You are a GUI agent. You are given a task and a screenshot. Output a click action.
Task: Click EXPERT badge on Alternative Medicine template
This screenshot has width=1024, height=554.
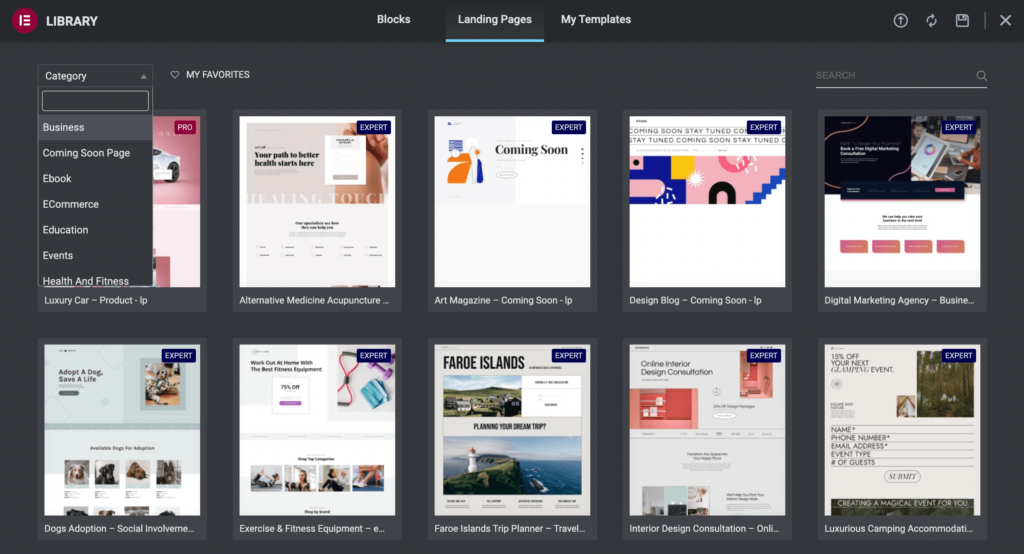click(374, 127)
